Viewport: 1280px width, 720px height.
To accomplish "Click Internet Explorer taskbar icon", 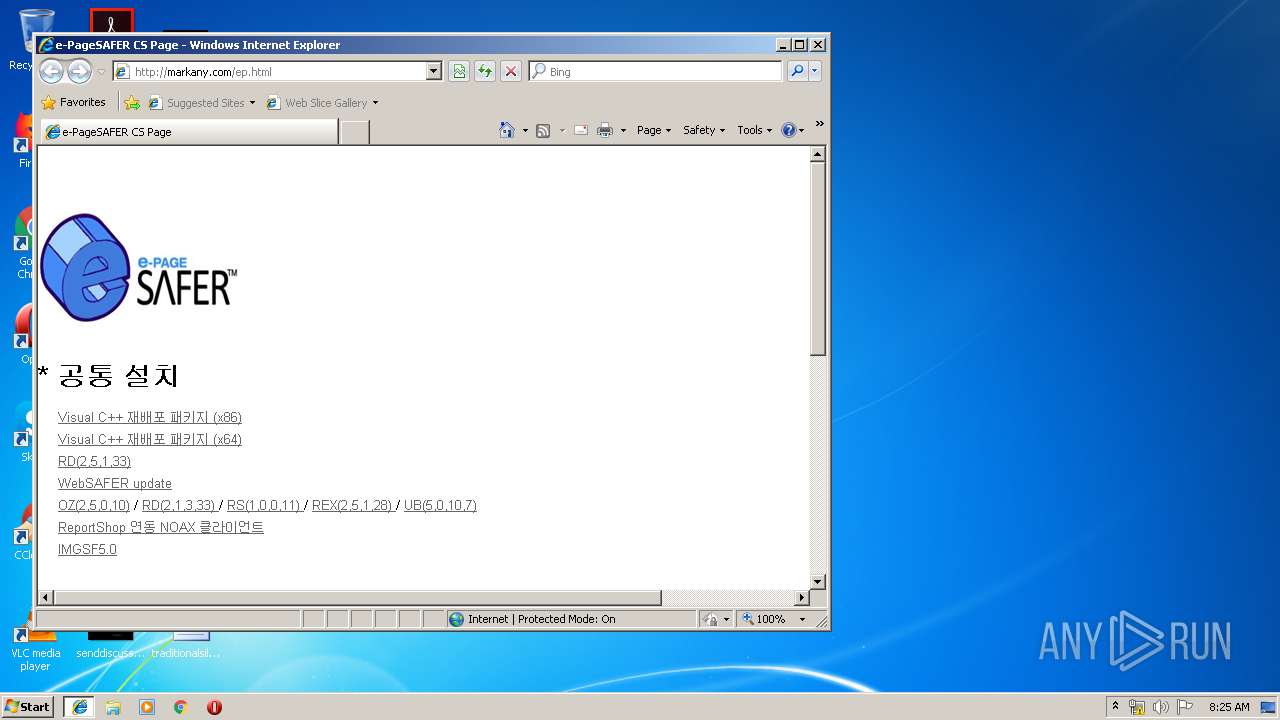I will (80, 706).
